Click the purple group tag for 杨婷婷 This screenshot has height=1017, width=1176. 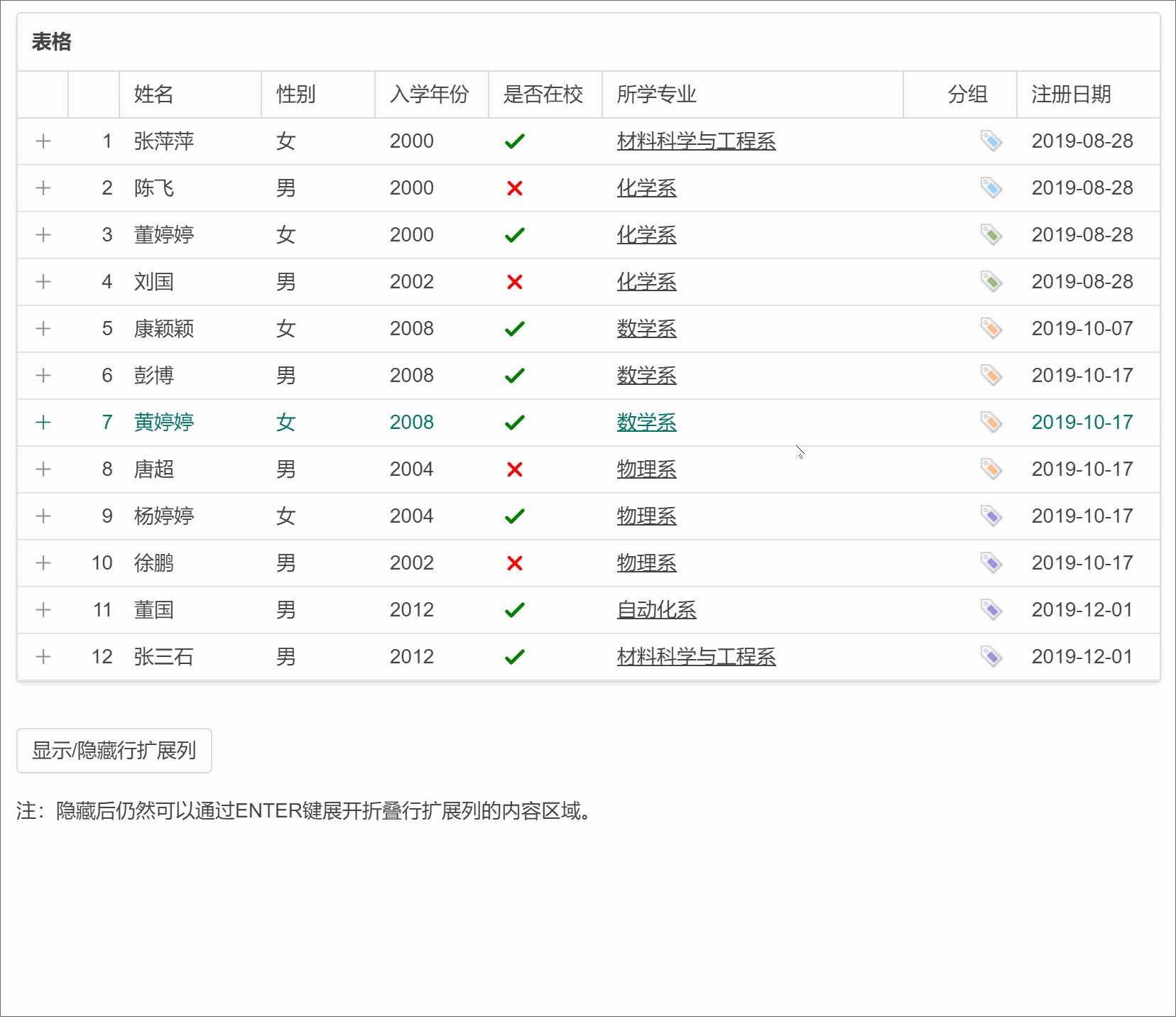991,516
